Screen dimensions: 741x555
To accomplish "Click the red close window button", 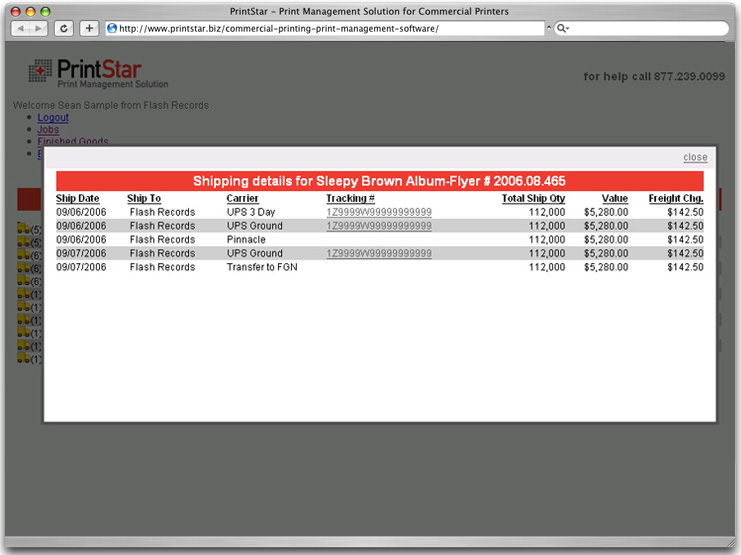I will pos(16,11).
